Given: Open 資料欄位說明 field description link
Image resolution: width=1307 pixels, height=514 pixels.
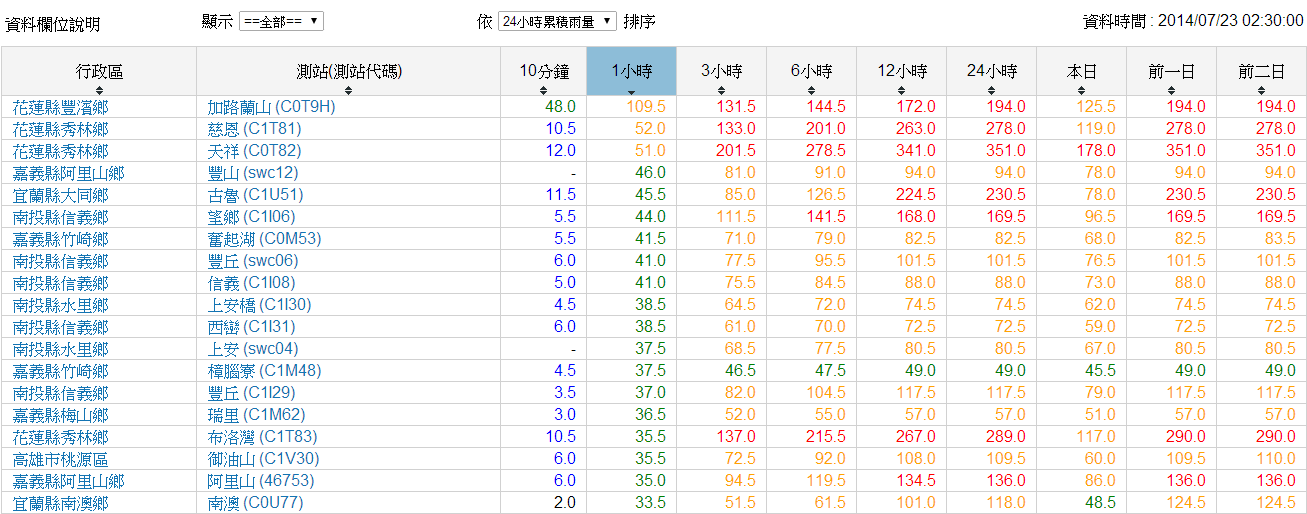Looking at the screenshot, I should (x=53, y=23).
